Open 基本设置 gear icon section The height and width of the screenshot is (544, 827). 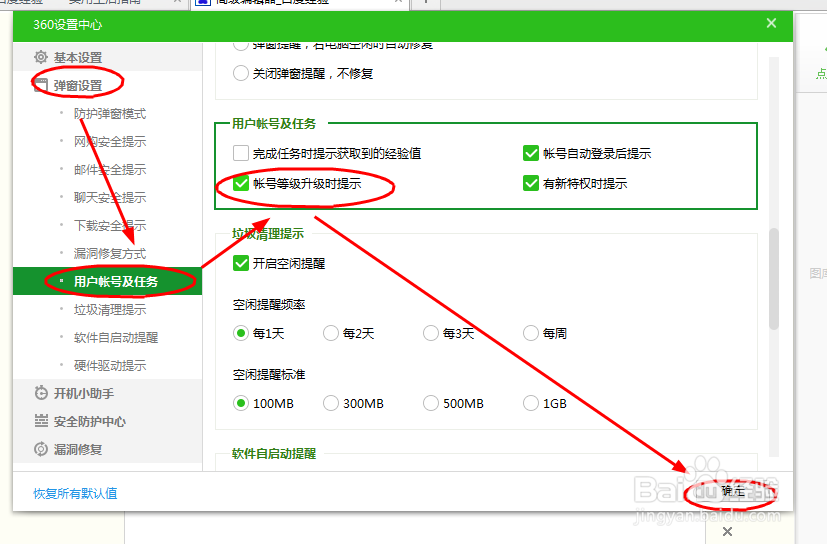(41, 57)
